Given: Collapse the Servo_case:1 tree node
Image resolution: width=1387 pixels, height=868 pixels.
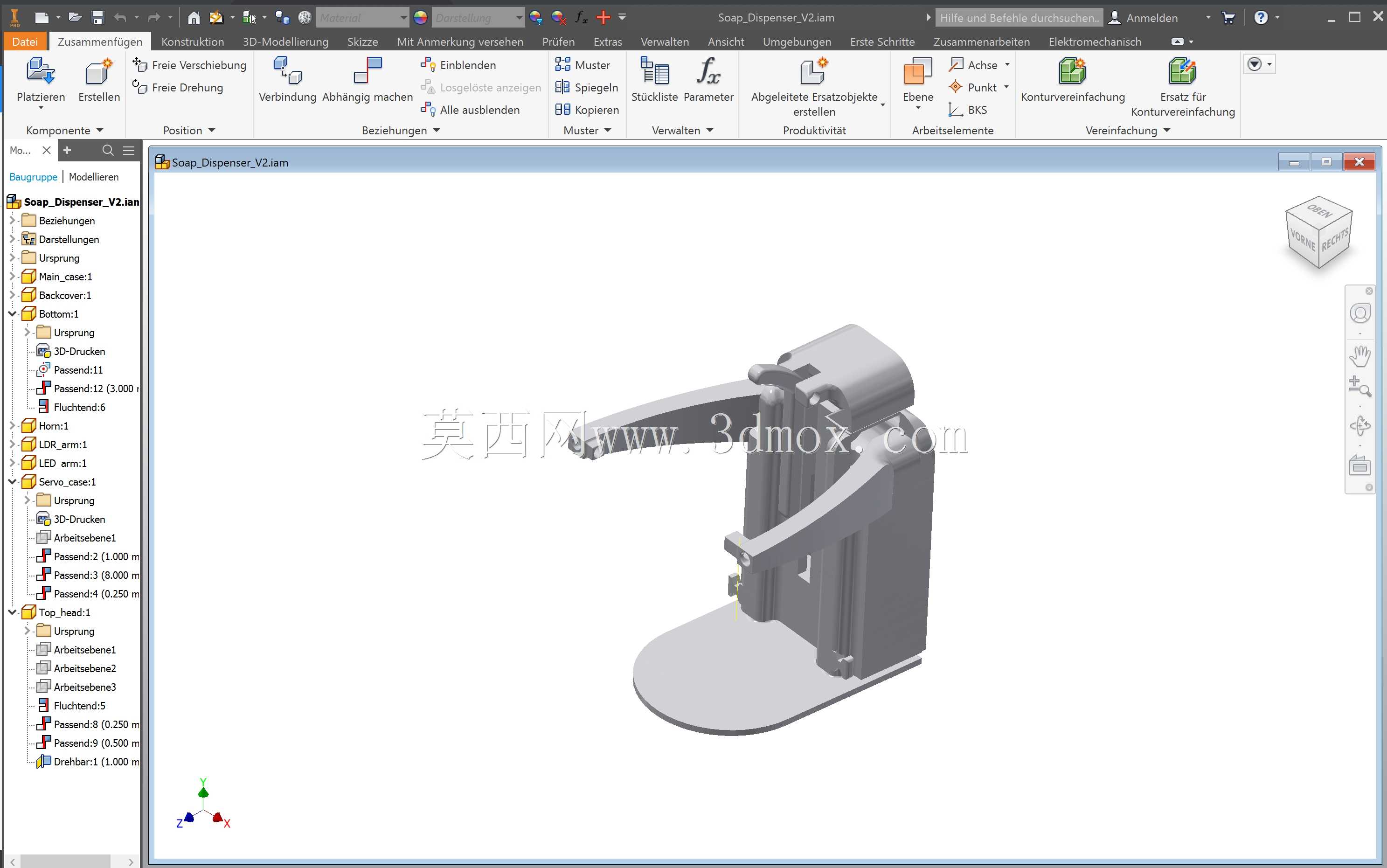Looking at the screenshot, I should point(12,482).
